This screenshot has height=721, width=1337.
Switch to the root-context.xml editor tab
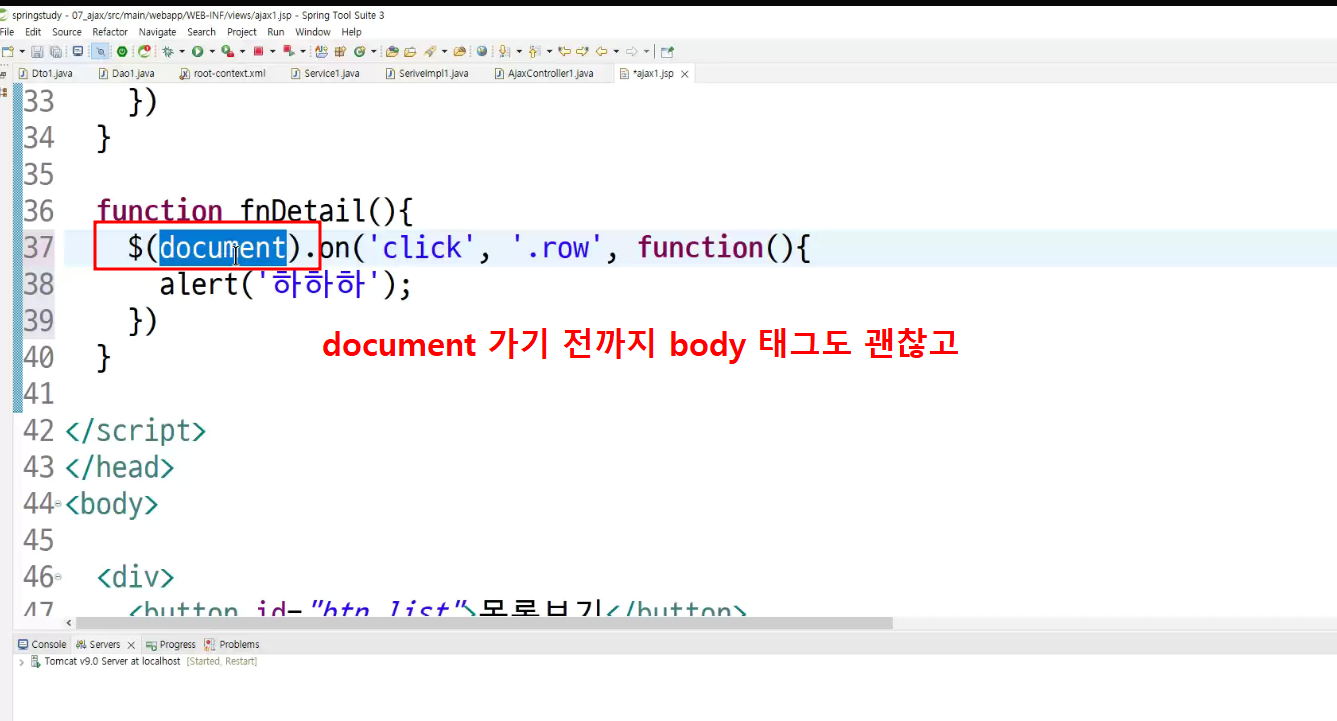(x=222, y=73)
